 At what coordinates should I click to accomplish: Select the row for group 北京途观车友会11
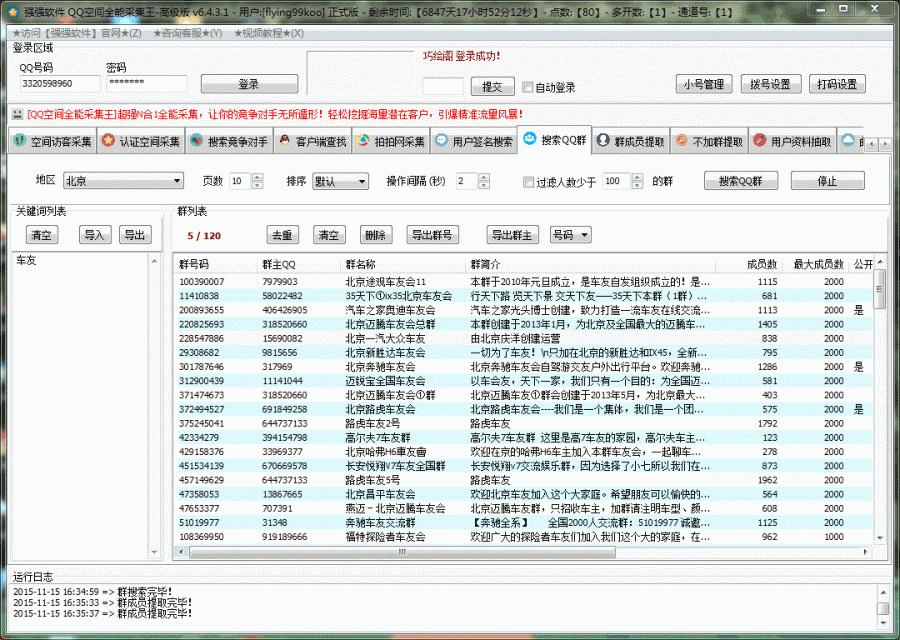pos(523,282)
